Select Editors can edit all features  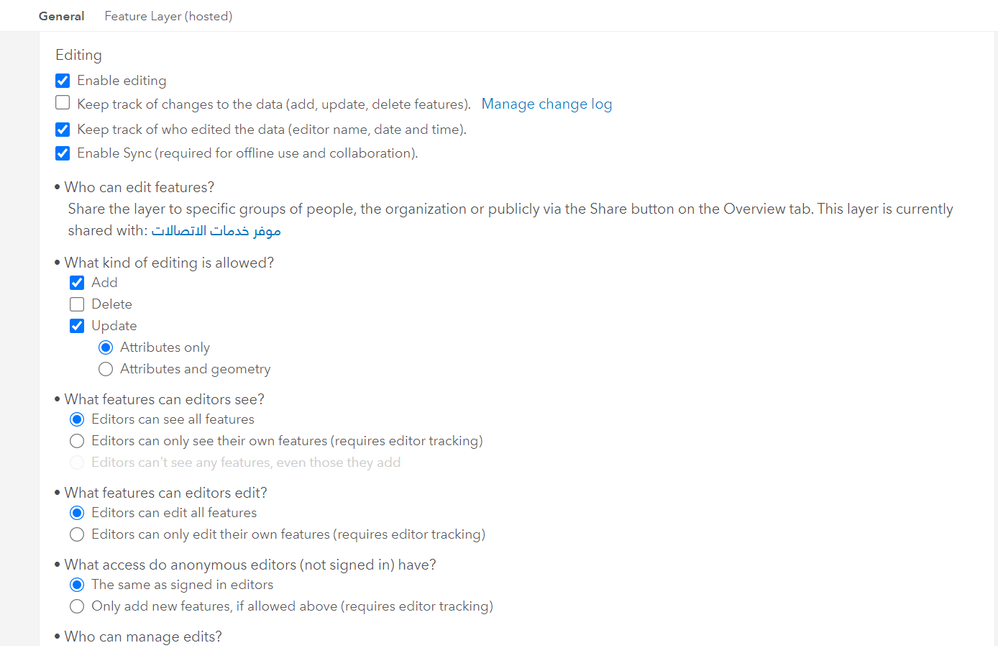tap(77, 513)
